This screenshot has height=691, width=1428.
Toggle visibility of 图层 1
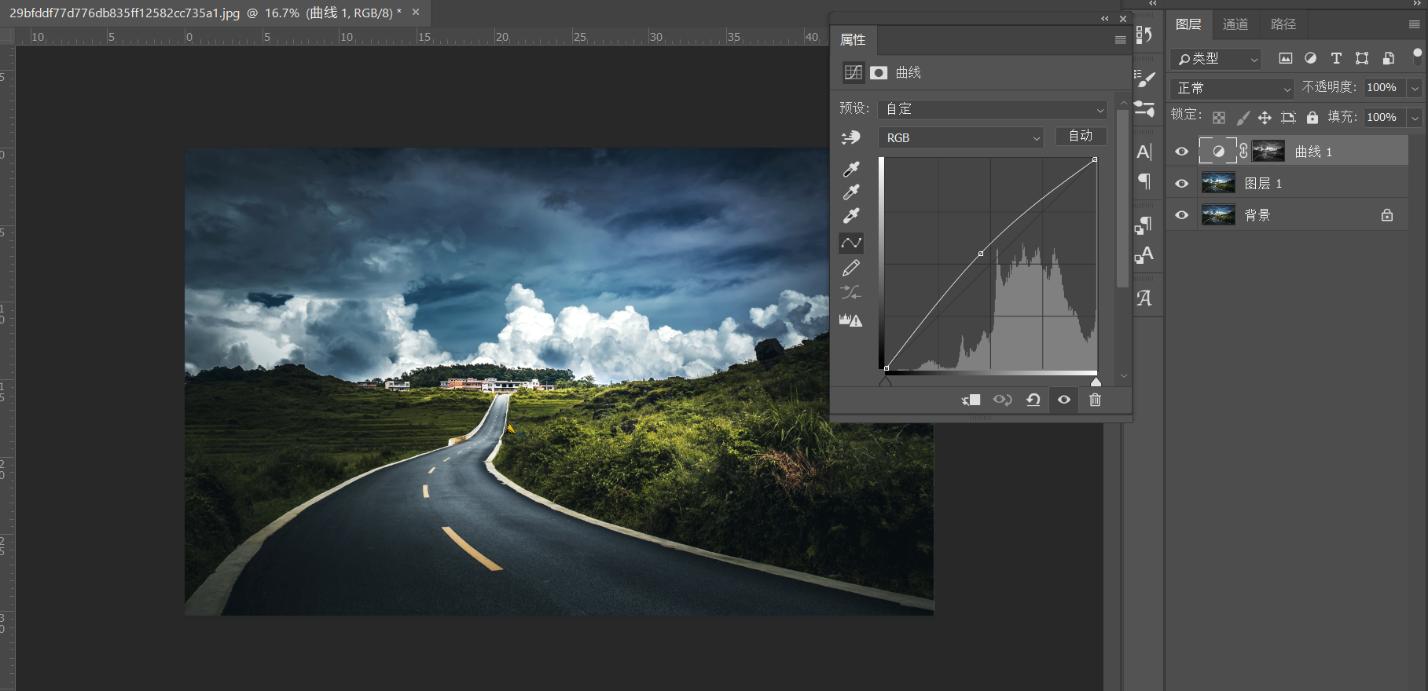coord(1181,182)
